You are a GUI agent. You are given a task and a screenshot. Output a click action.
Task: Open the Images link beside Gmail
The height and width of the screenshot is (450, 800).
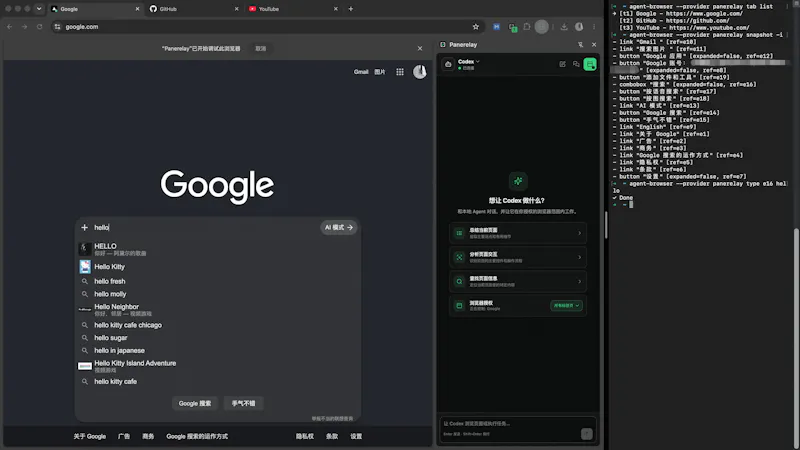point(380,72)
